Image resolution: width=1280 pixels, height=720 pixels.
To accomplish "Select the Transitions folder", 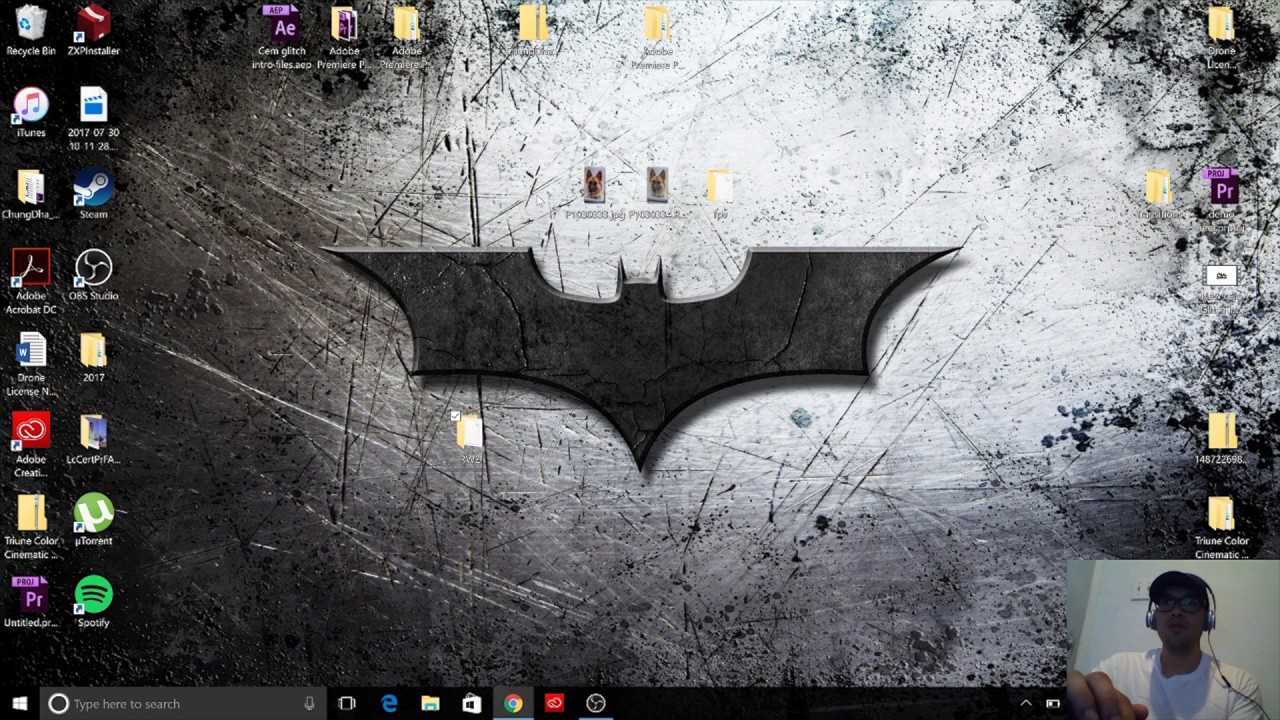I will click(1158, 194).
